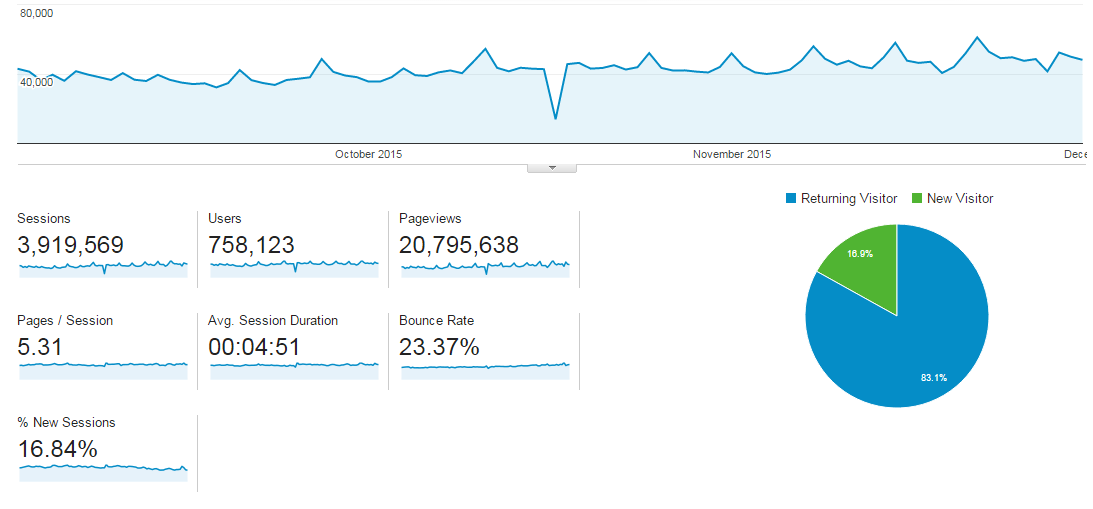Click the October 2015 axis label
The width and height of the screenshot is (1093, 509).
[x=369, y=154]
